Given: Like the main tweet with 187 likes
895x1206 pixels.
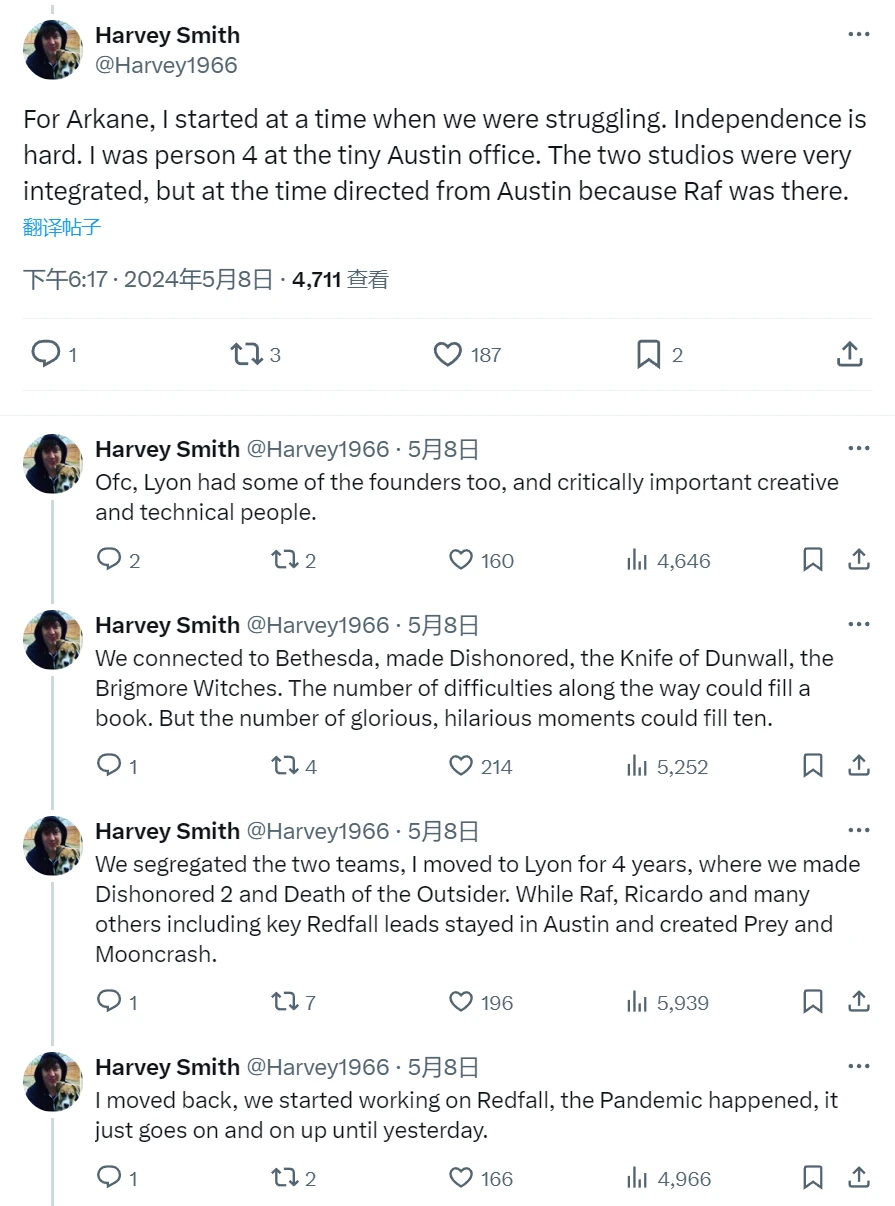Looking at the screenshot, I should [x=448, y=354].
